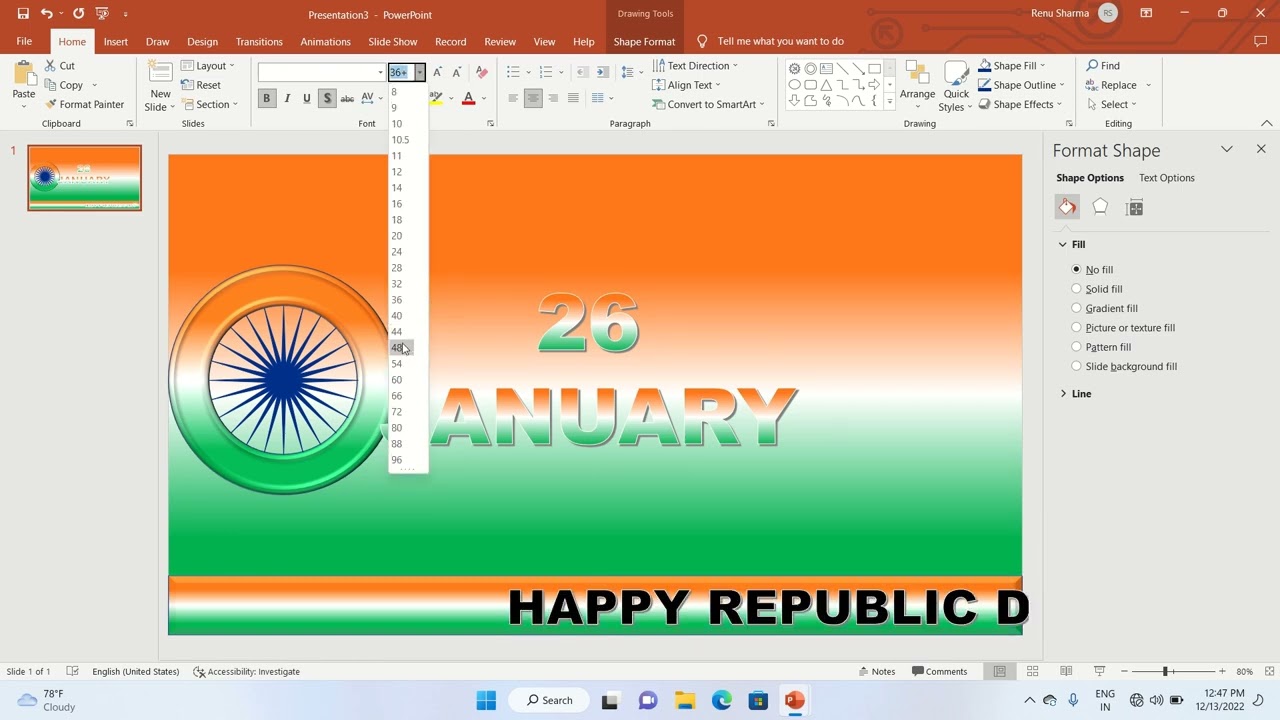Click the Windows Start button
Viewport: 1280px width, 720px height.
coord(486,700)
